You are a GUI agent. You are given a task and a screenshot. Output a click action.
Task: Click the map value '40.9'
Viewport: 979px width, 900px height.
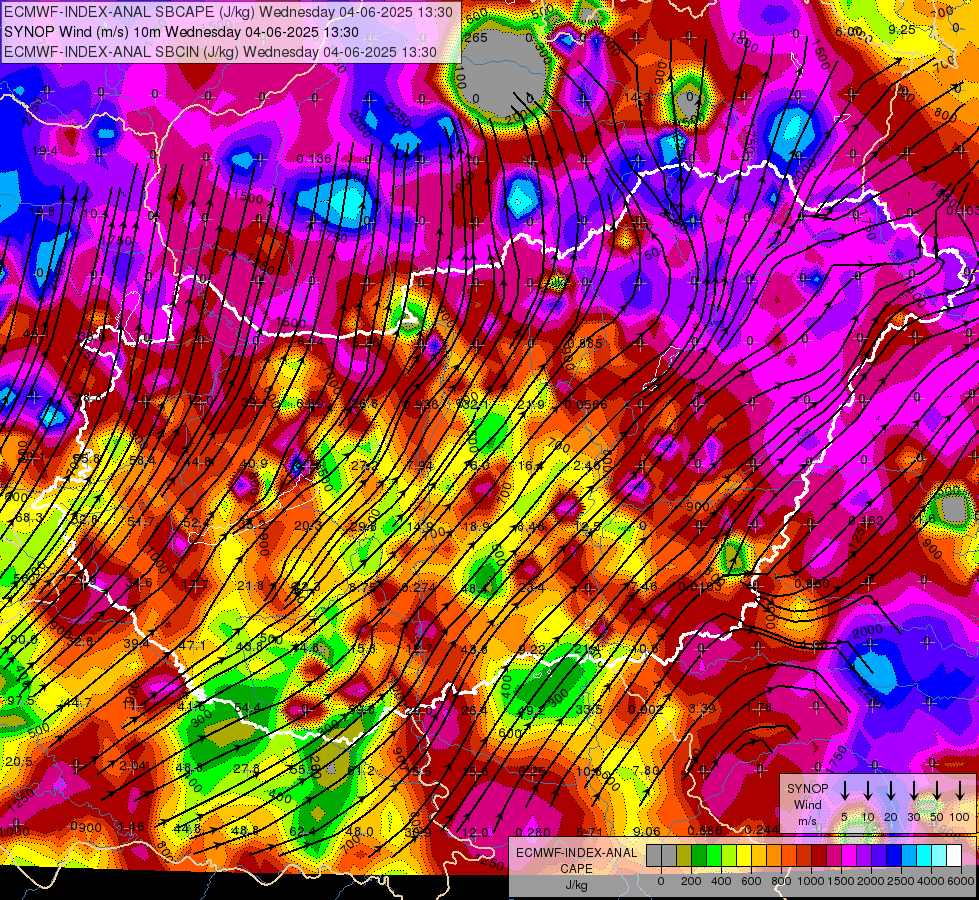[254, 463]
